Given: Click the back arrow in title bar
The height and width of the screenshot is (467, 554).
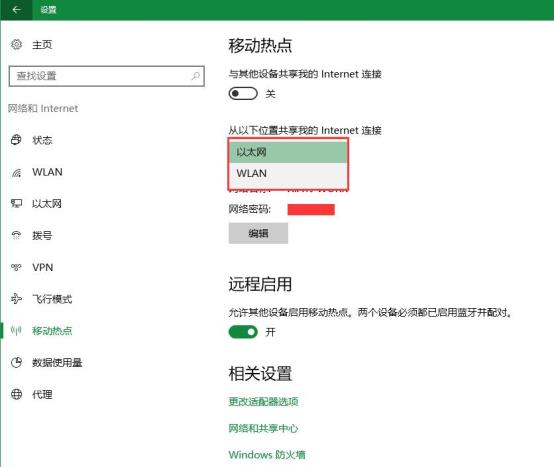Looking at the screenshot, I should tap(16, 10).
